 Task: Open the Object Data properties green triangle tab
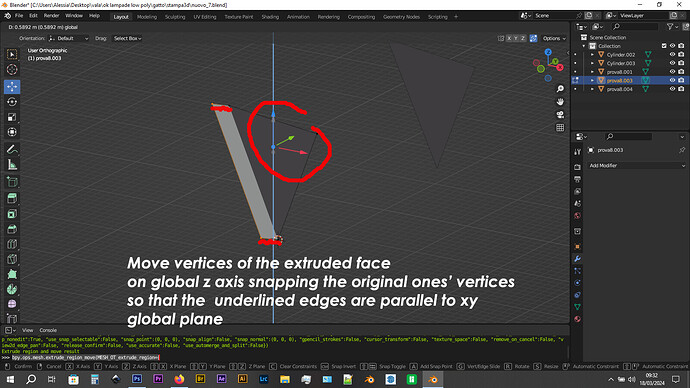click(x=577, y=307)
